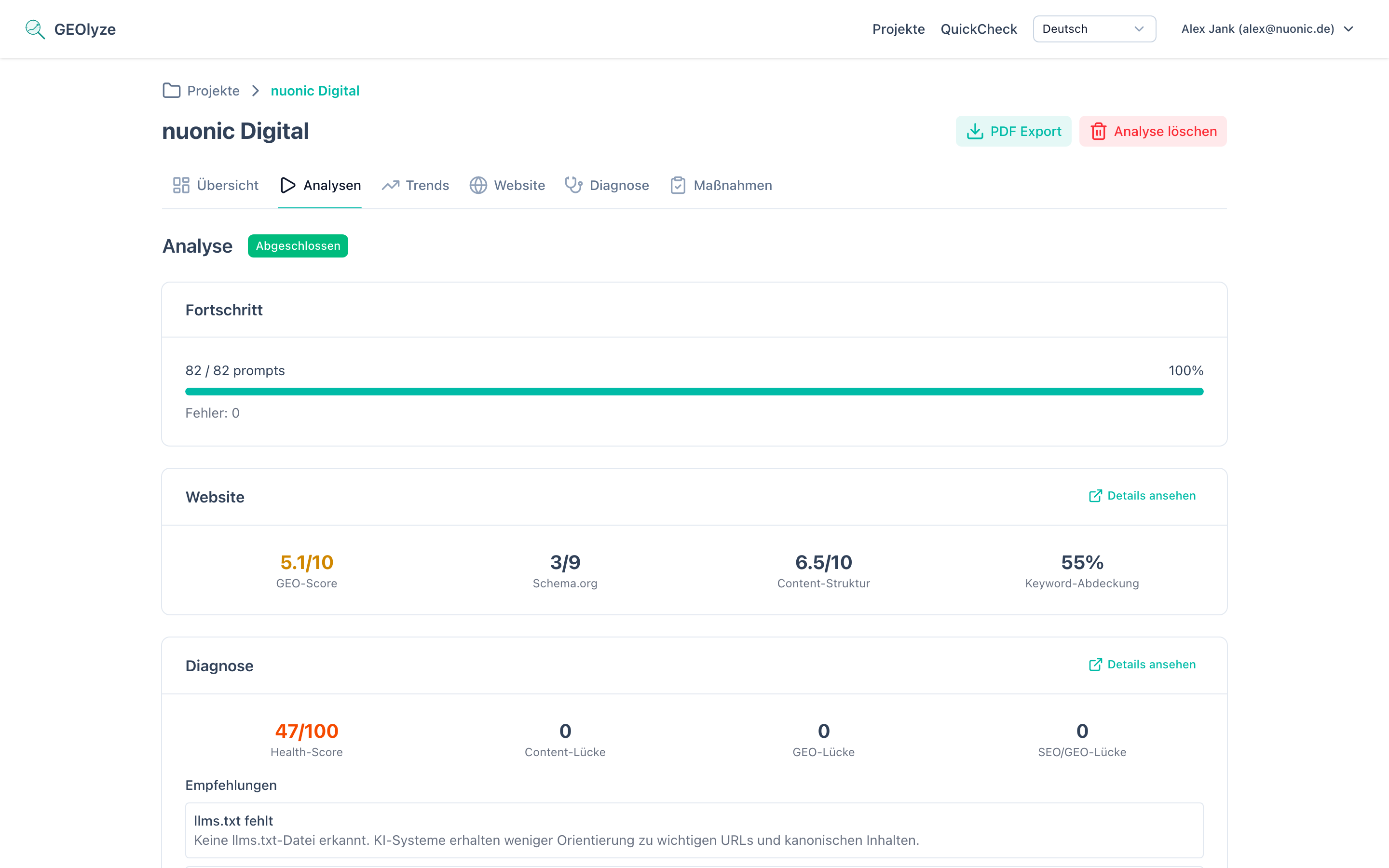The width and height of the screenshot is (1389, 868).
Task: Click the GEOlyze magnifier logo icon
Action: click(35, 29)
